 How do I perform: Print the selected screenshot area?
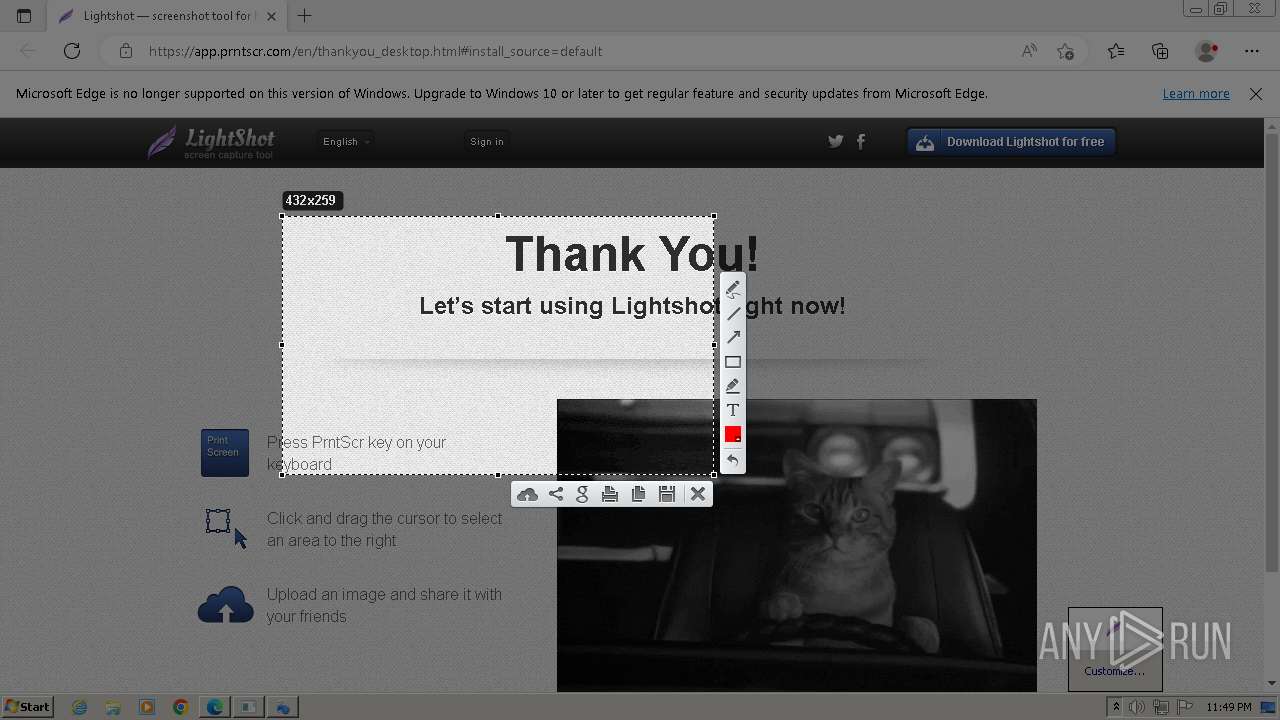(610, 494)
